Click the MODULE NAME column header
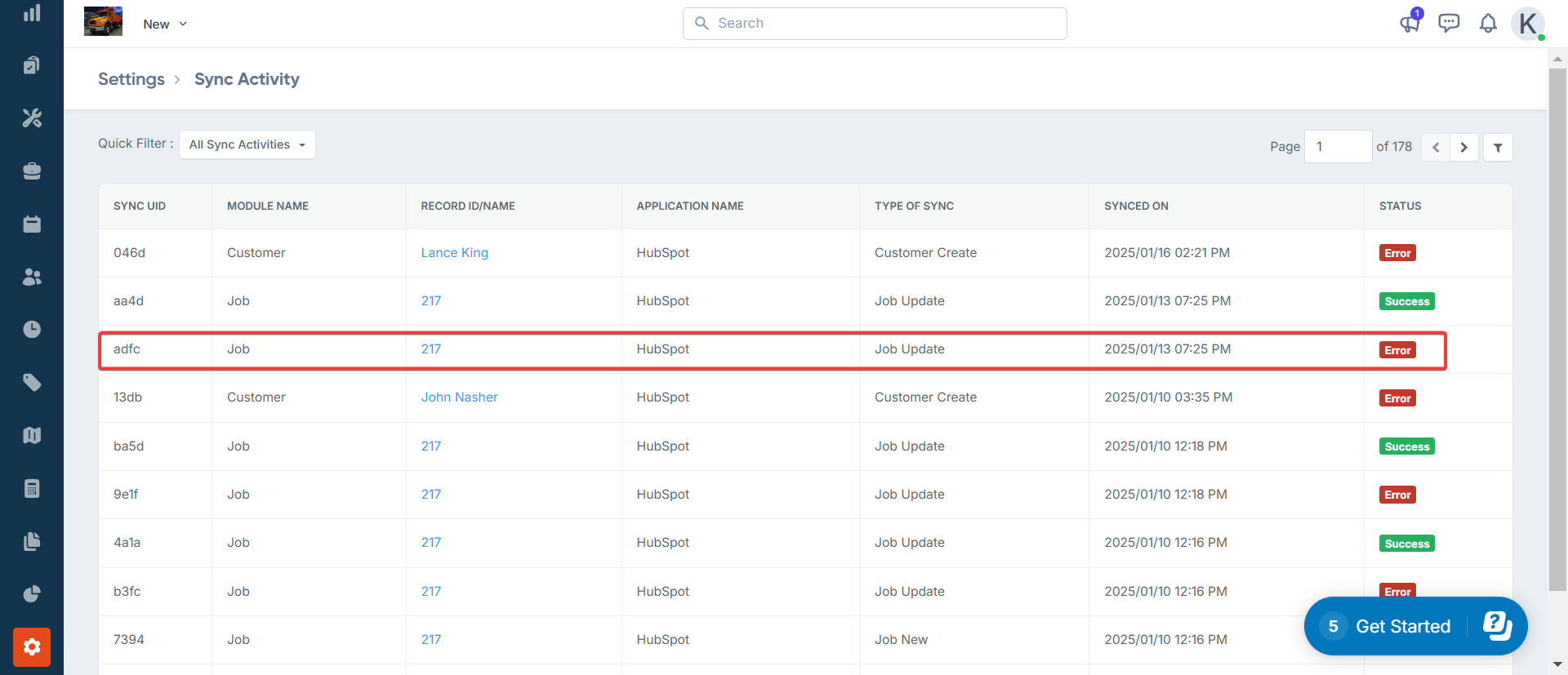1568x675 pixels. [x=268, y=206]
